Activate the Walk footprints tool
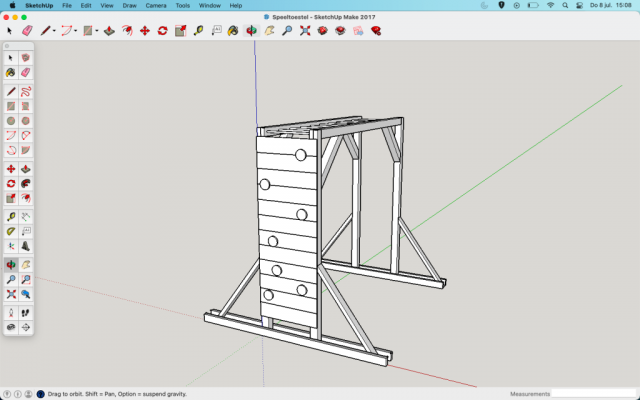640x400 pixels. point(26,313)
